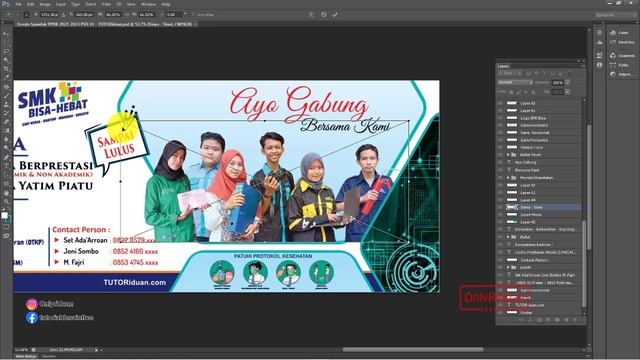Close the open document tab

click(196, 24)
